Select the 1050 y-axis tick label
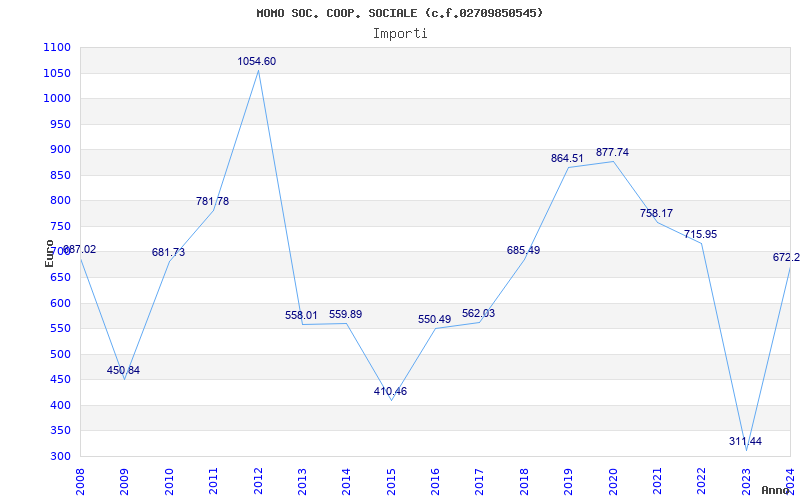800x500 pixels. point(58,73)
